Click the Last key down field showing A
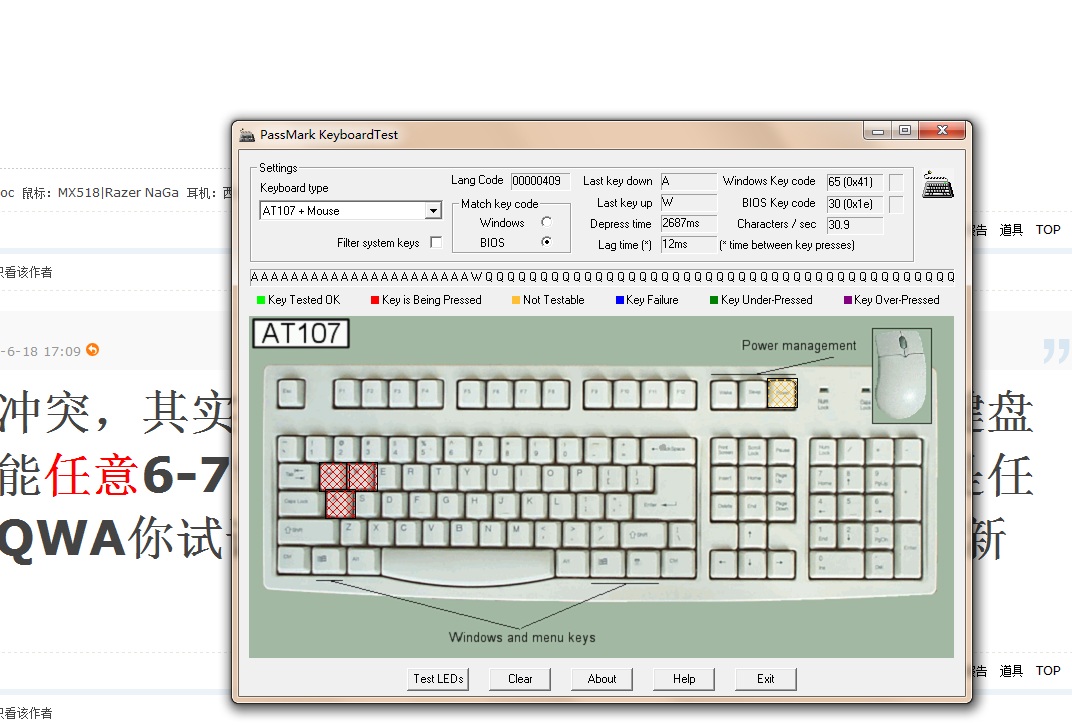 point(688,181)
